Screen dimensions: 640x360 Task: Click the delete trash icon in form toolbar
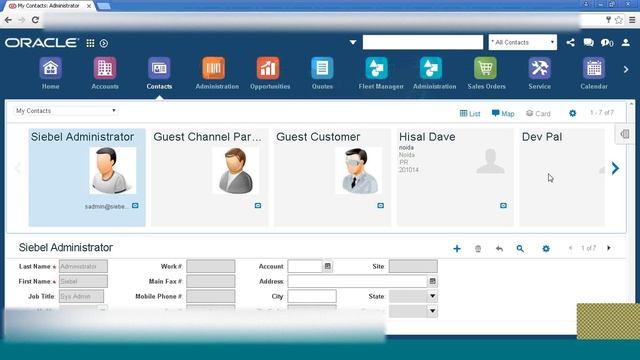[x=478, y=248]
